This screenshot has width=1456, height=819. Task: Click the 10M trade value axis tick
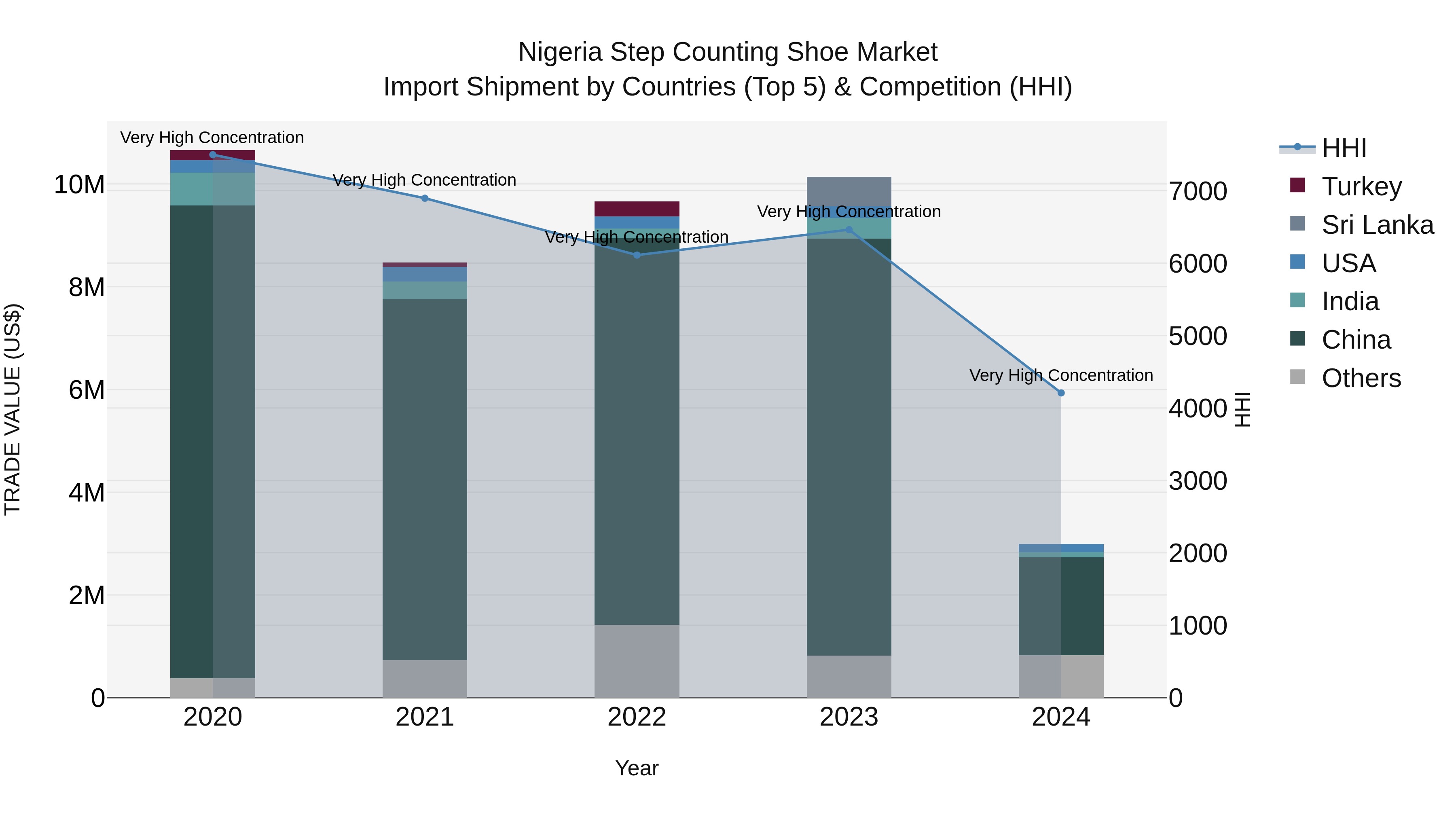[x=79, y=185]
